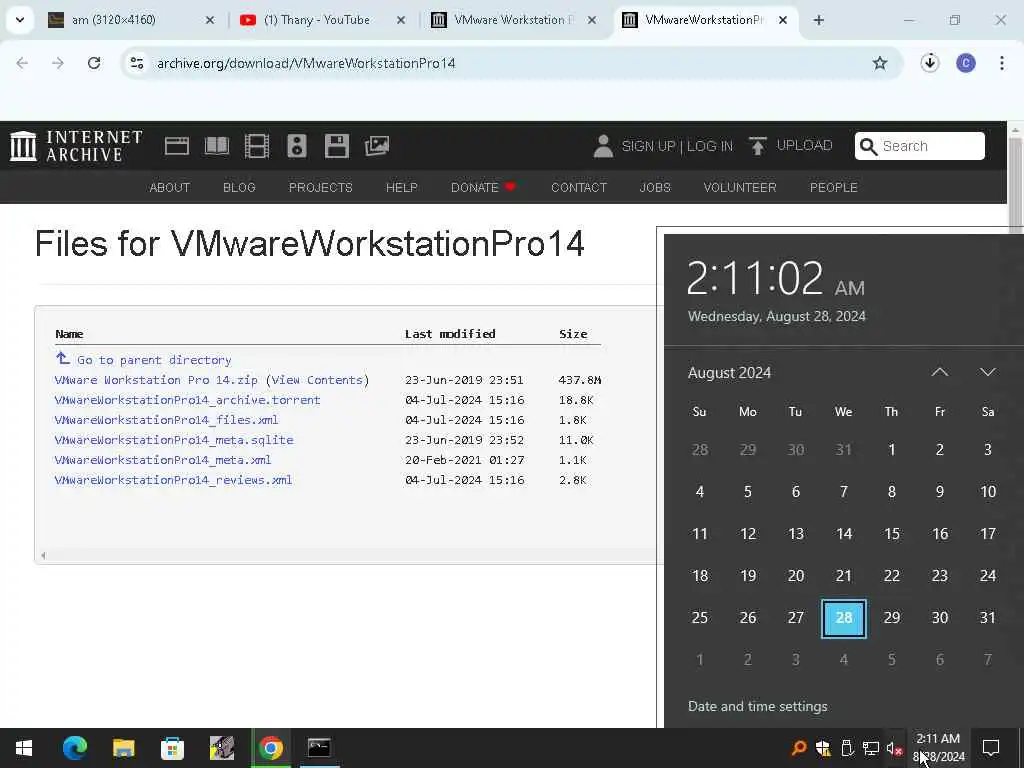Open File Explorer from taskbar

pyautogui.click(x=123, y=748)
